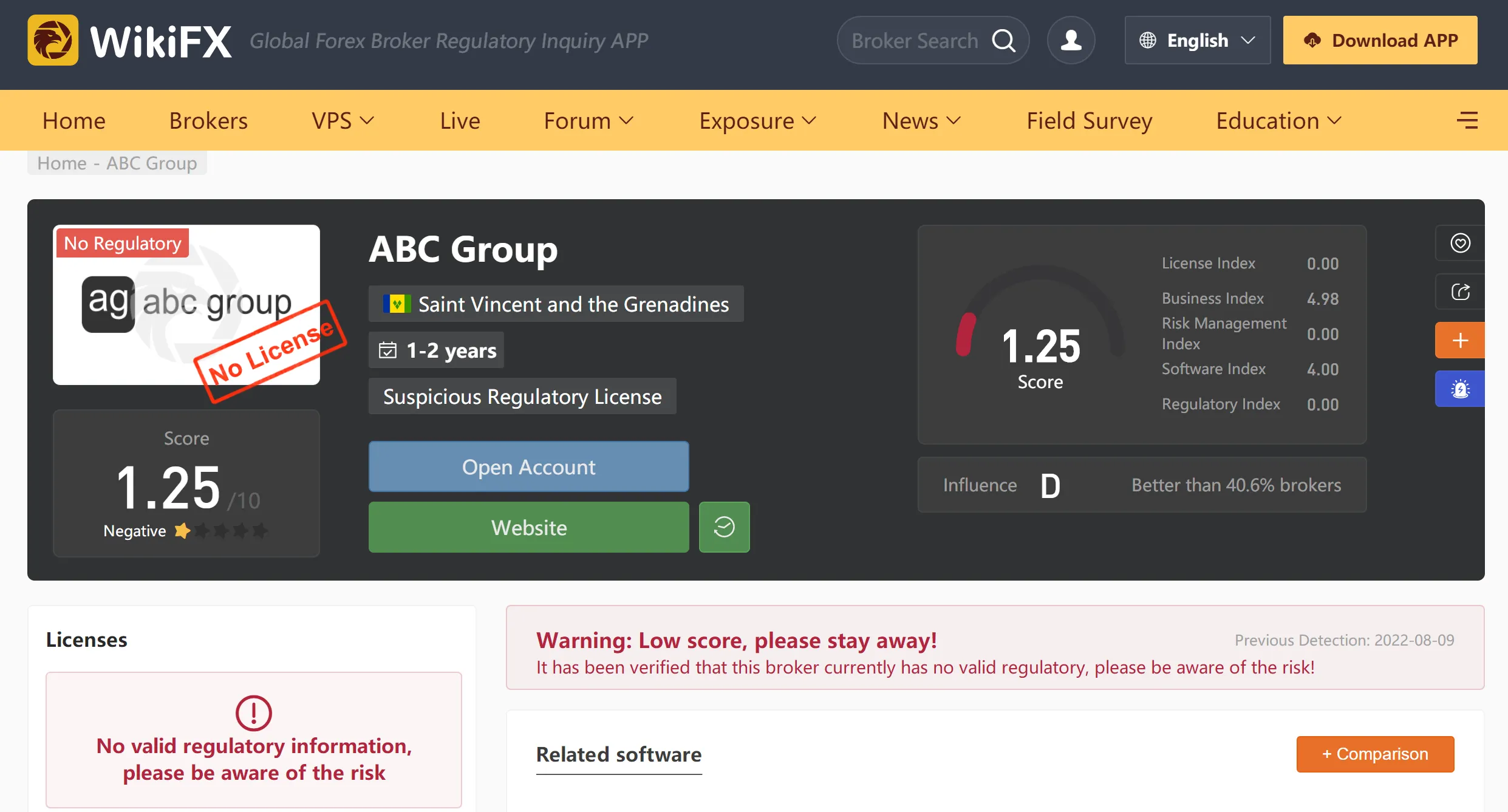
Task: Open the Field Survey nav item
Action: (1090, 120)
